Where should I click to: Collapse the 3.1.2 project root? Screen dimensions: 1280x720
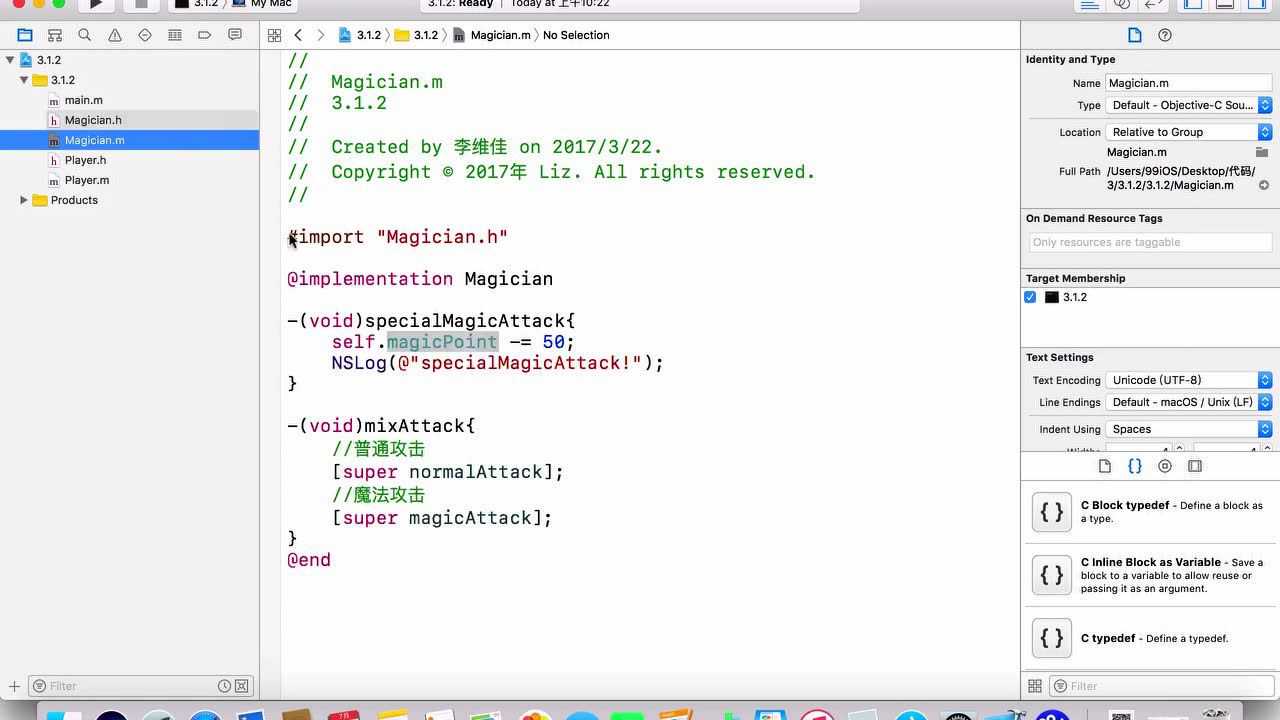10,60
